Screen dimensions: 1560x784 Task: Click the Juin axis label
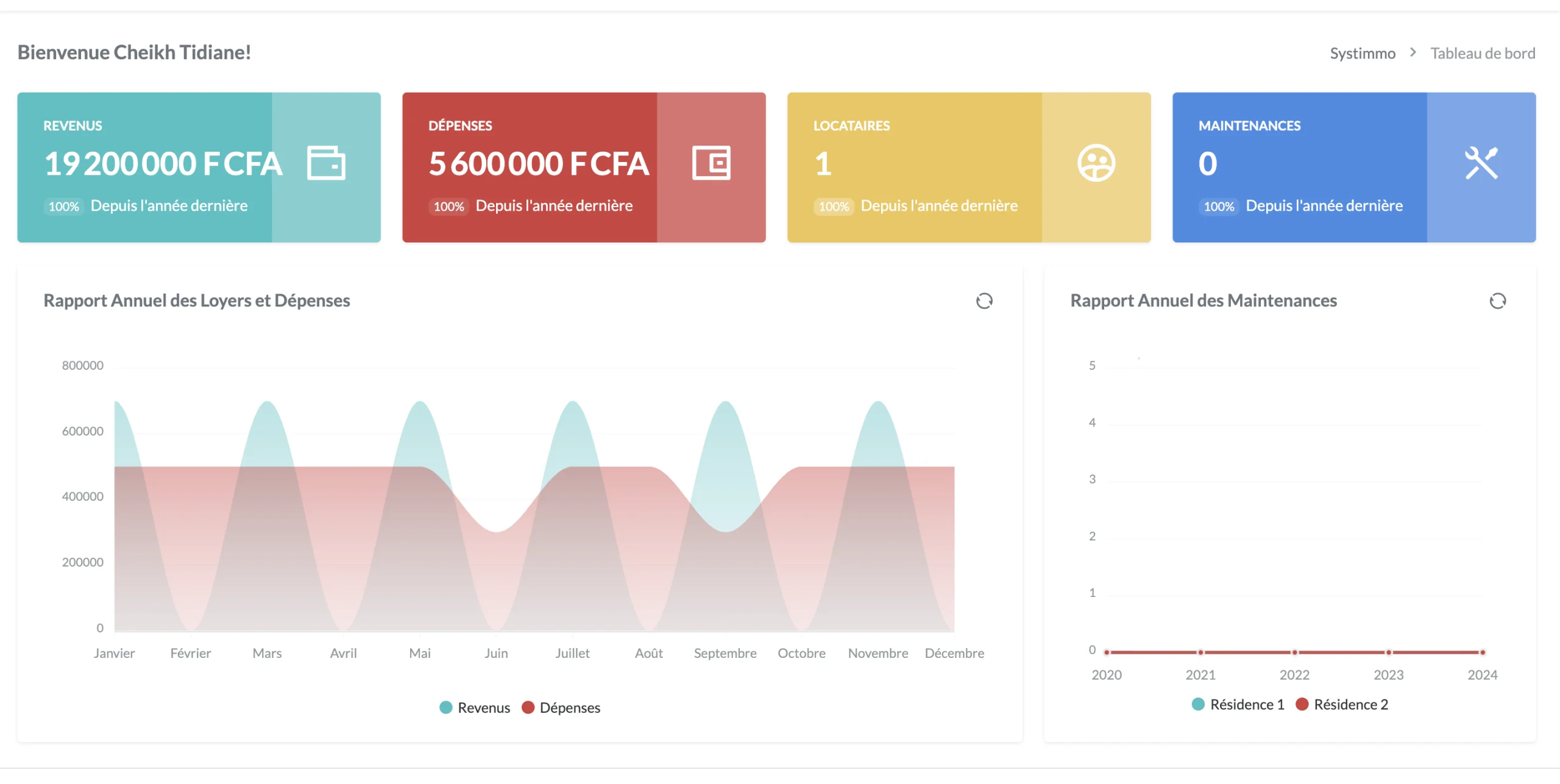tap(496, 653)
